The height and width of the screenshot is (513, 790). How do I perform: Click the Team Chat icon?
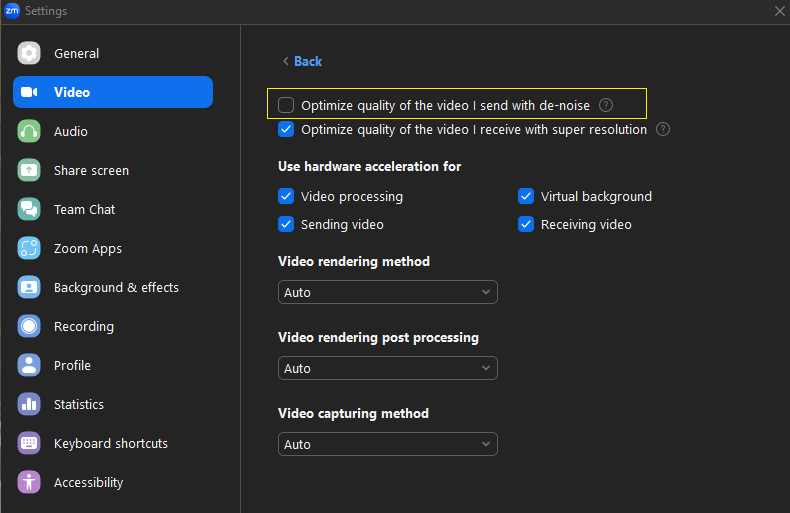29,210
